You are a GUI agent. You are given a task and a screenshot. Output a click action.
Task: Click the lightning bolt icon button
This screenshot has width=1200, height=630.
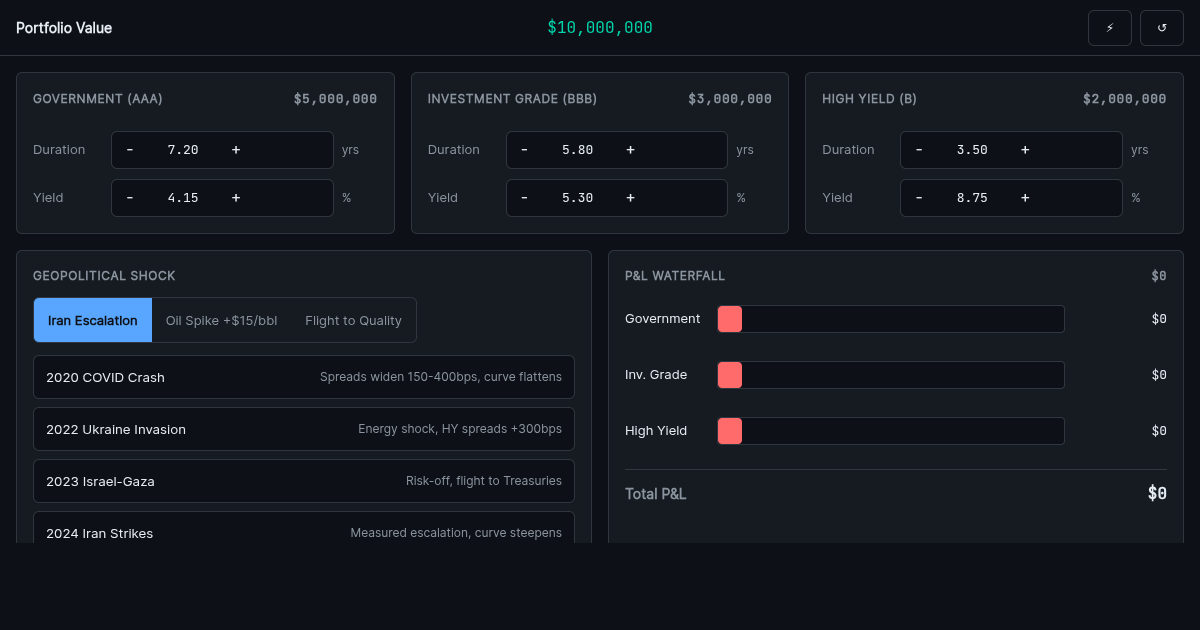(1110, 28)
